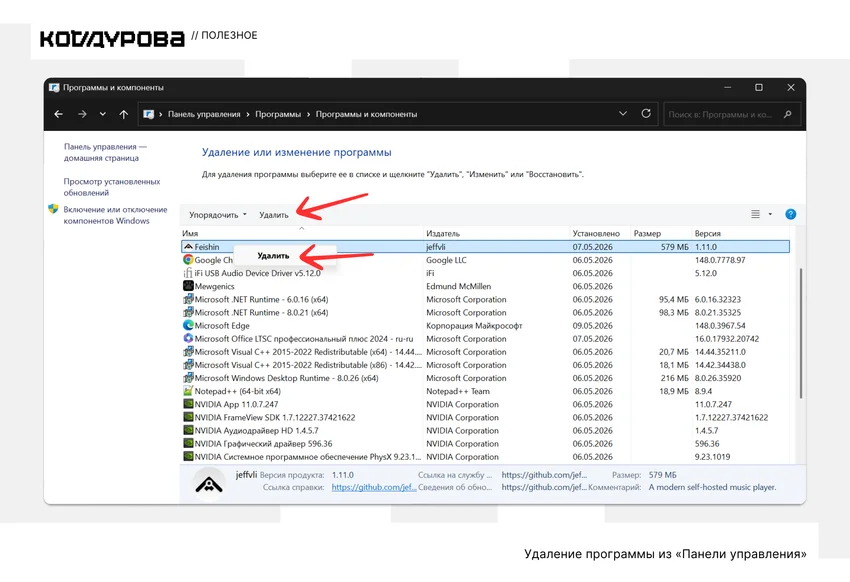The height and width of the screenshot is (582, 850).
Task: Select 'NVIDIA Графический драйвер 596.36' icon
Action: point(188,443)
